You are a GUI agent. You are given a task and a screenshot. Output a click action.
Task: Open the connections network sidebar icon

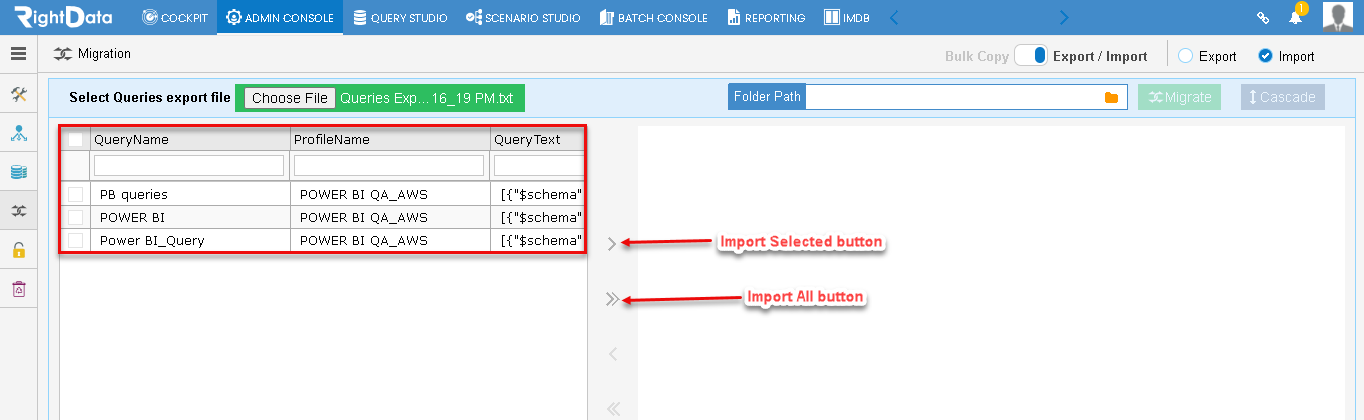(18, 133)
